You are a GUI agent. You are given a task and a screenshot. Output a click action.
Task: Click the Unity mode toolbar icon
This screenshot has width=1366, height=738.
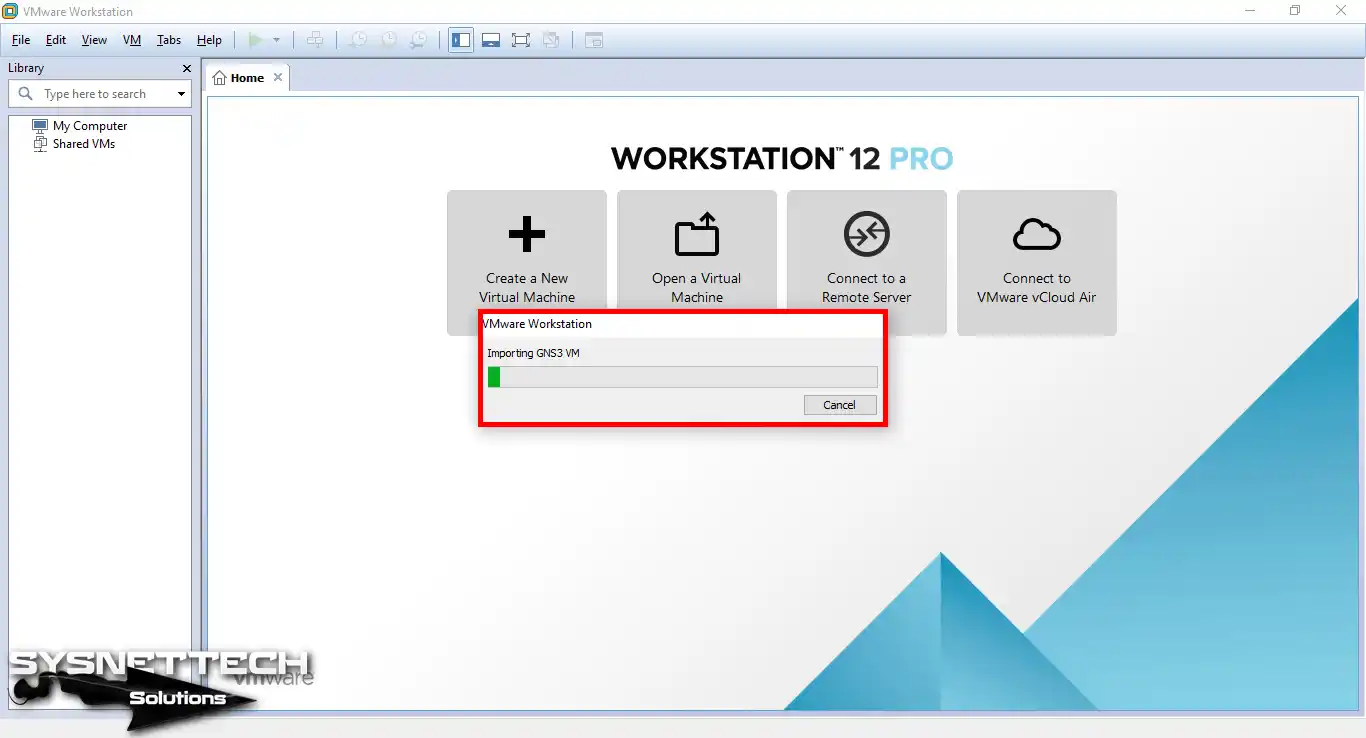pyautogui.click(x=551, y=40)
